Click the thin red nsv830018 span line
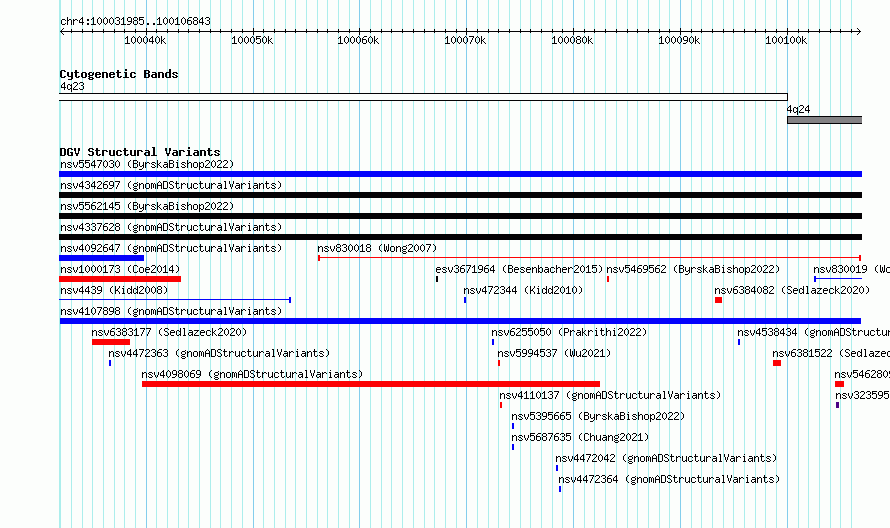The height and width of the screenshot is (528, 890). (x=589, y=258)
